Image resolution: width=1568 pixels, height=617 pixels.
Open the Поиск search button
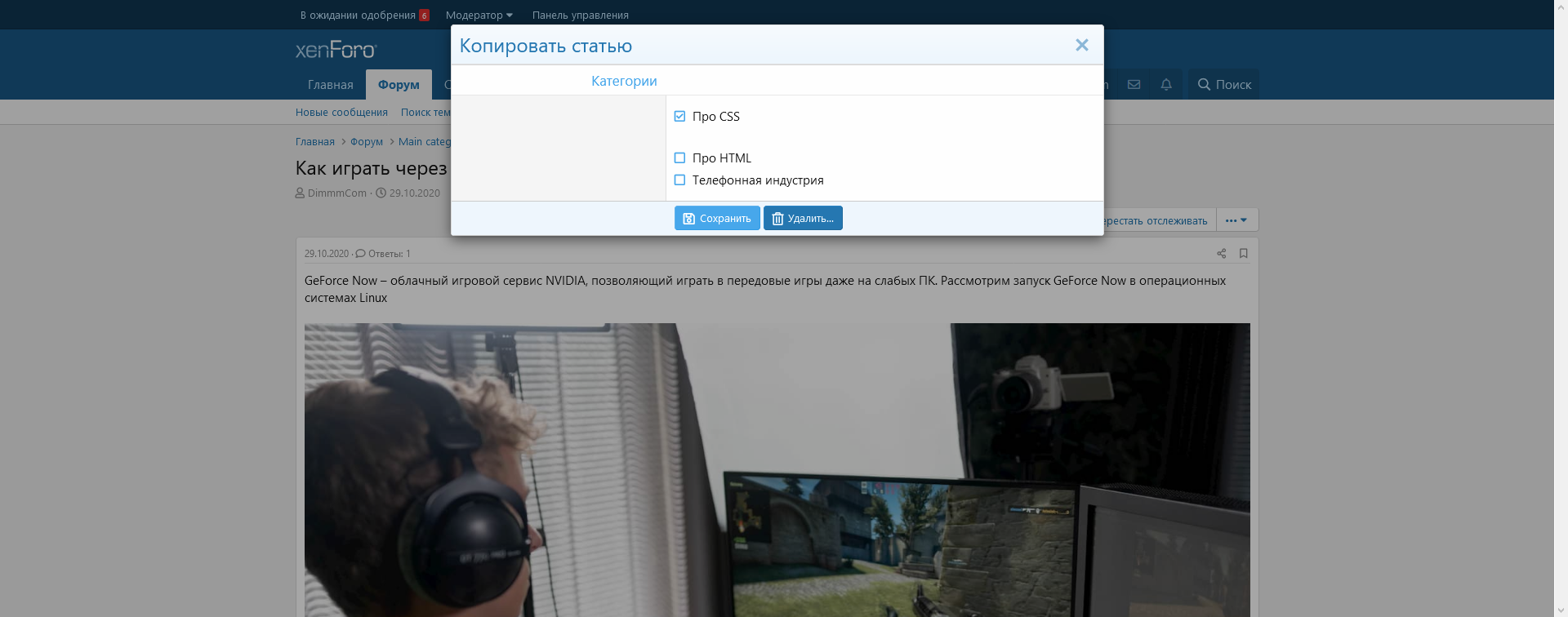pyautogui.click(x=1224, y=85)
